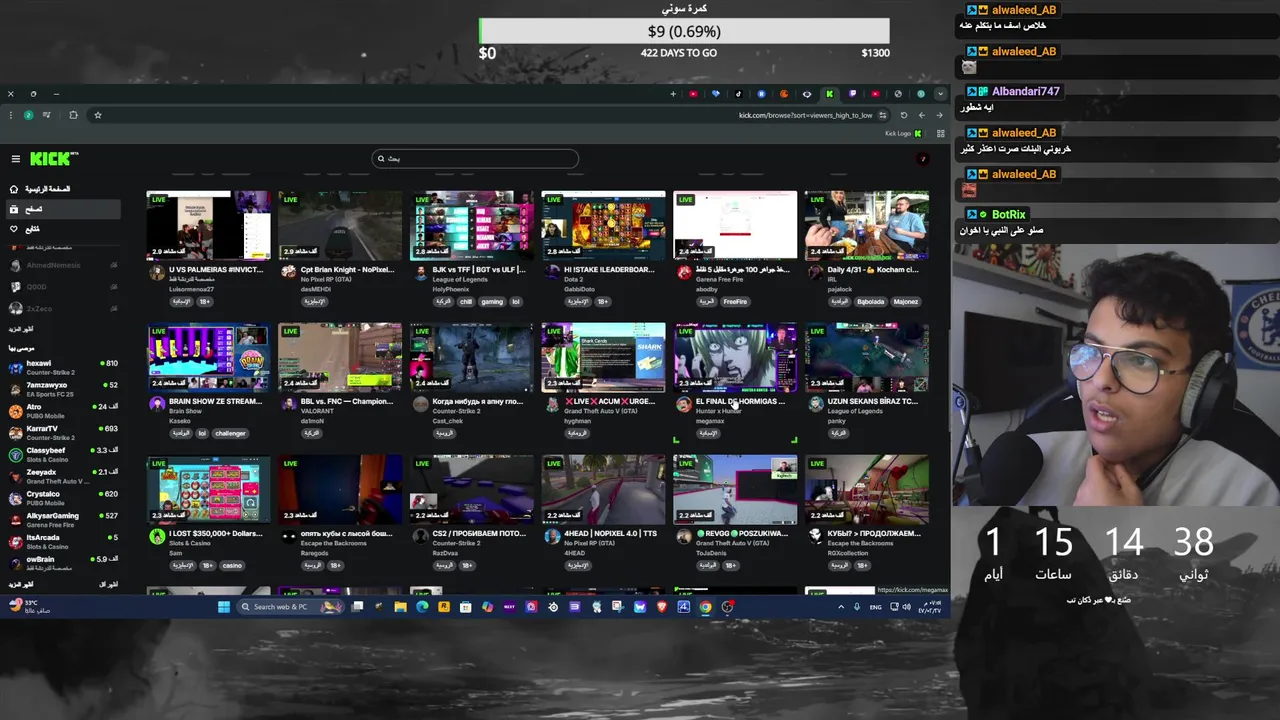
Task: Click the $9 donation goal progress bar
Action: click(684, 31)
